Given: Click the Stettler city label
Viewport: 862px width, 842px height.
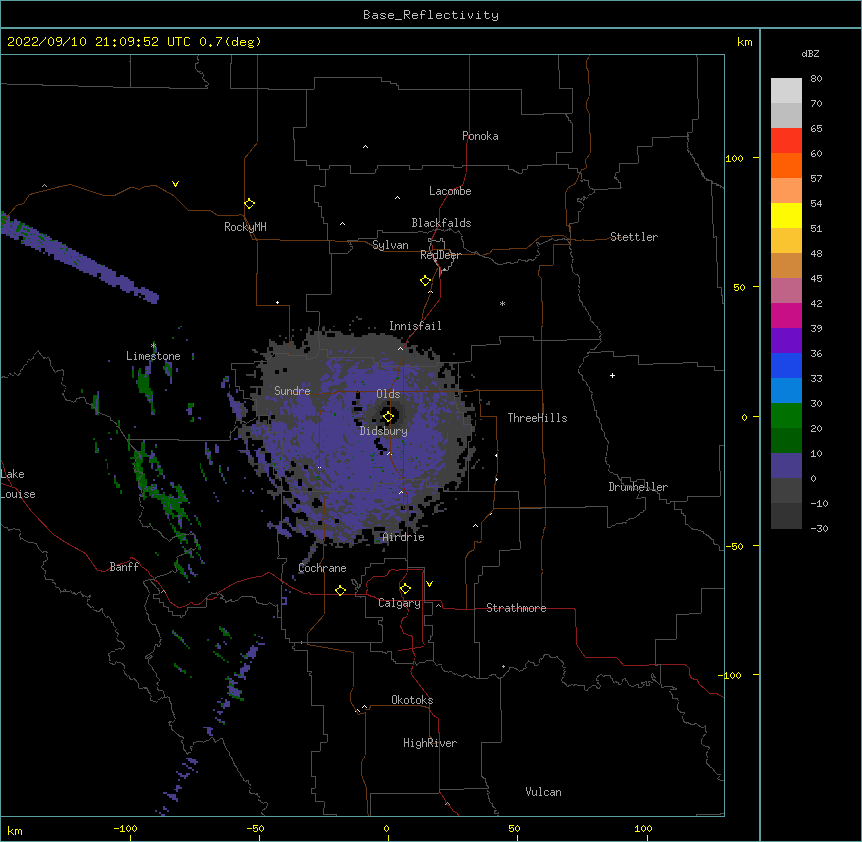Looking at the screenshot, I should 634,237.
